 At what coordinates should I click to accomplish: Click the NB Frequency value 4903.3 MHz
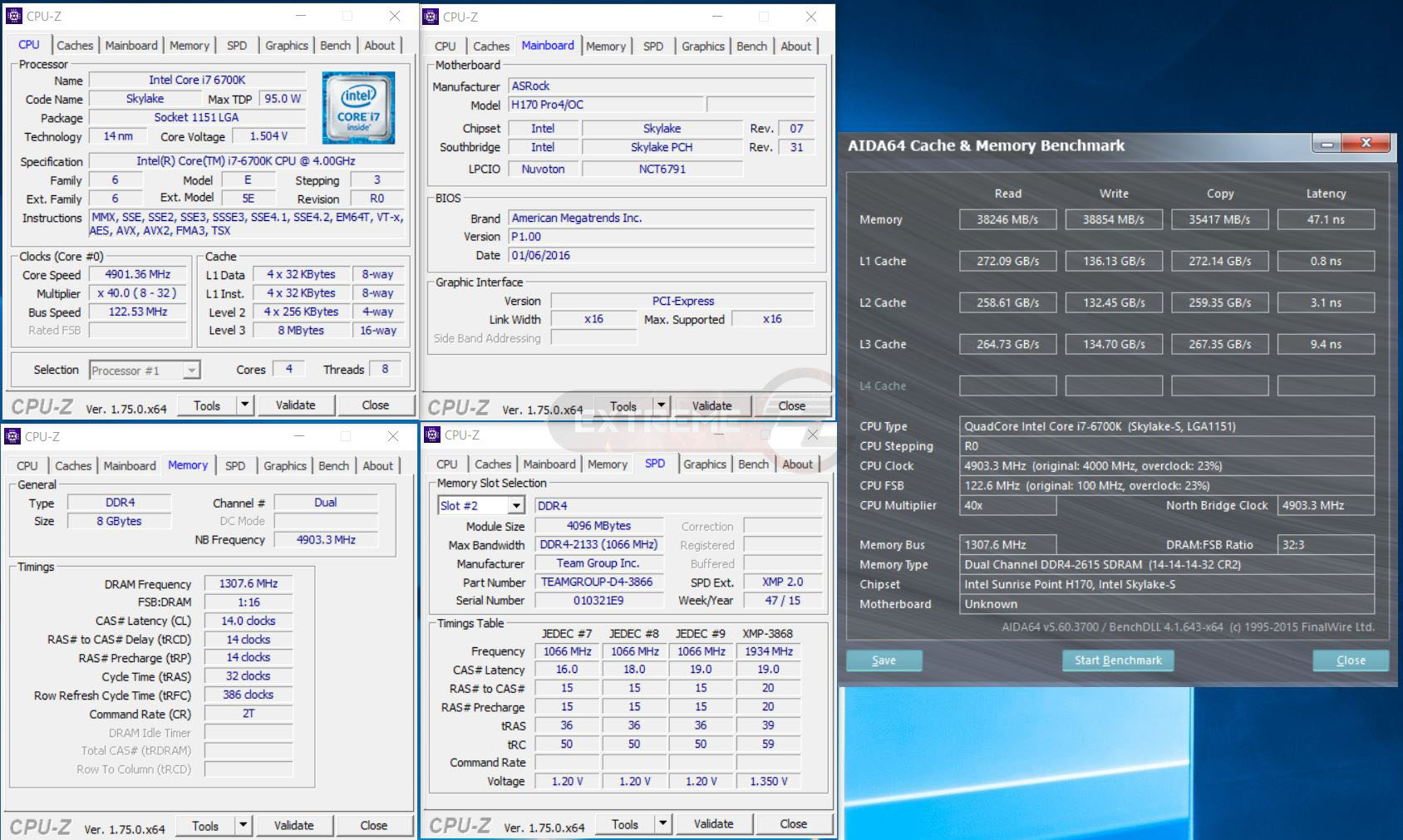pos(326,539)
